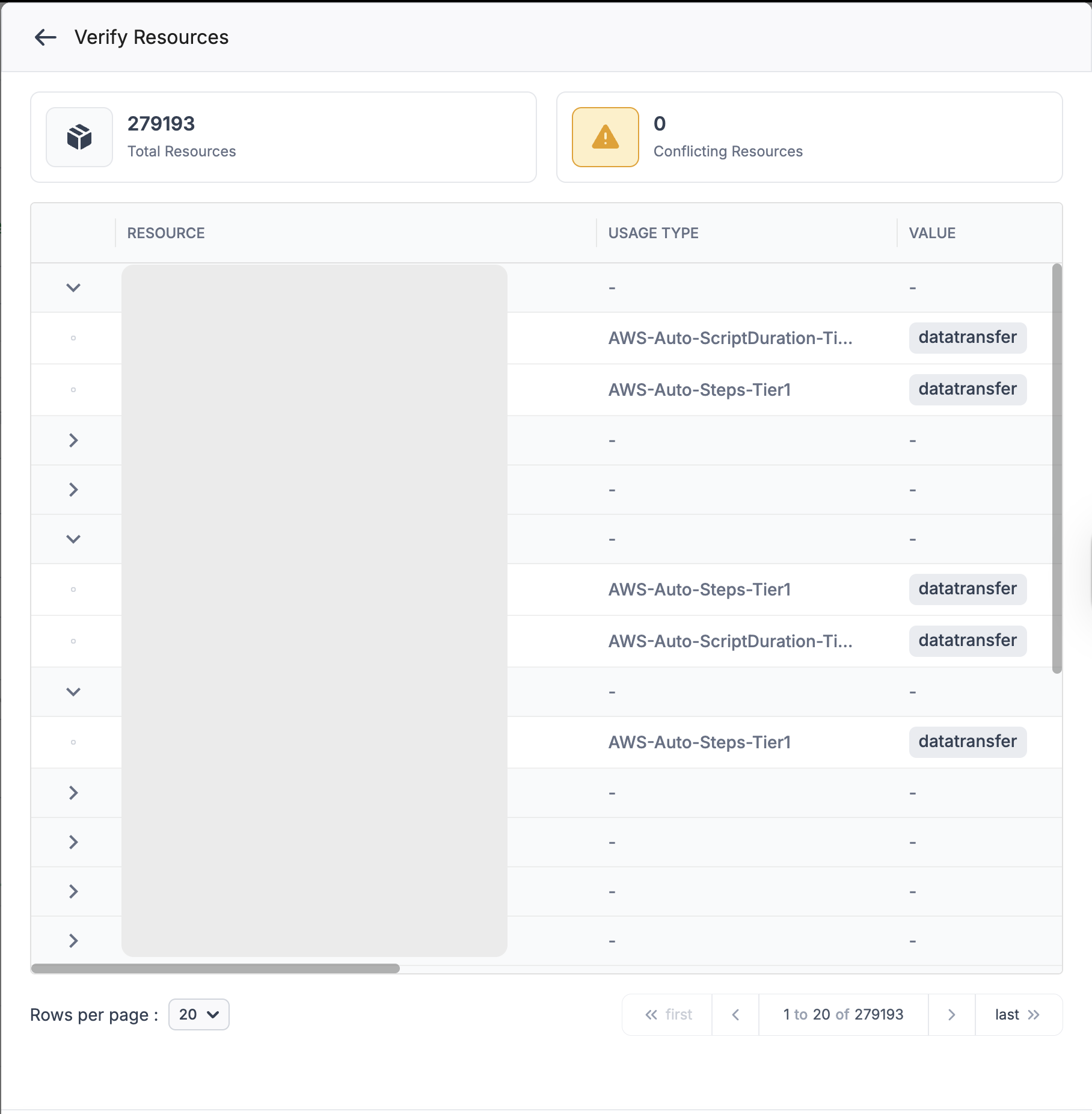Click the back arrow beside Verify Resources

point(46,37)
